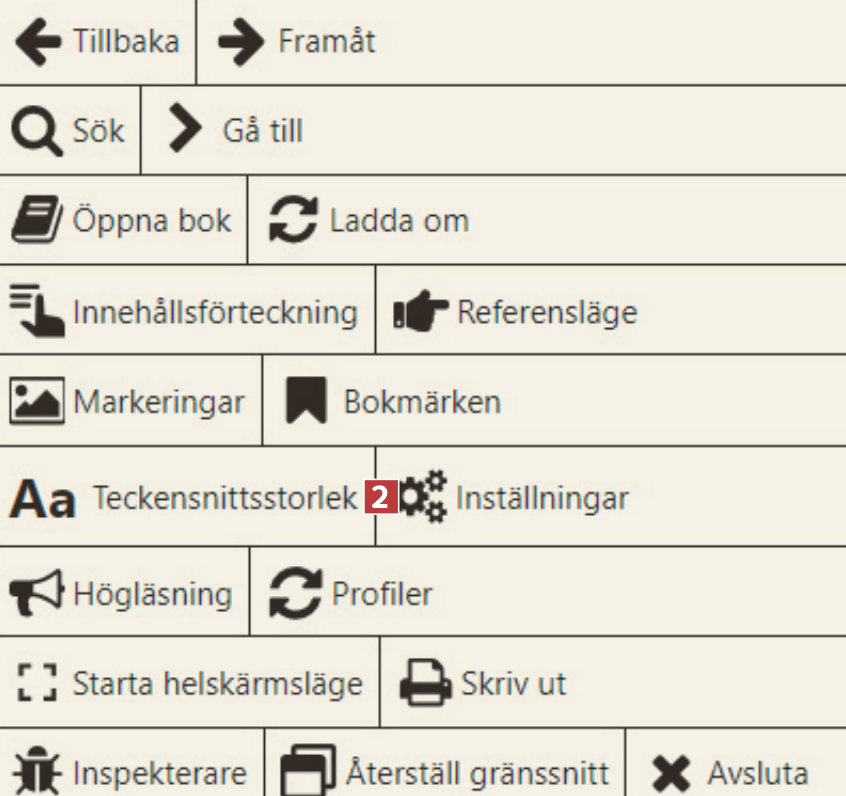The width and height of the screenshot is (846, 796).
Task: Toggle Starta helskärmsläge fullscreen mode
Action: [x=216, y=685]
